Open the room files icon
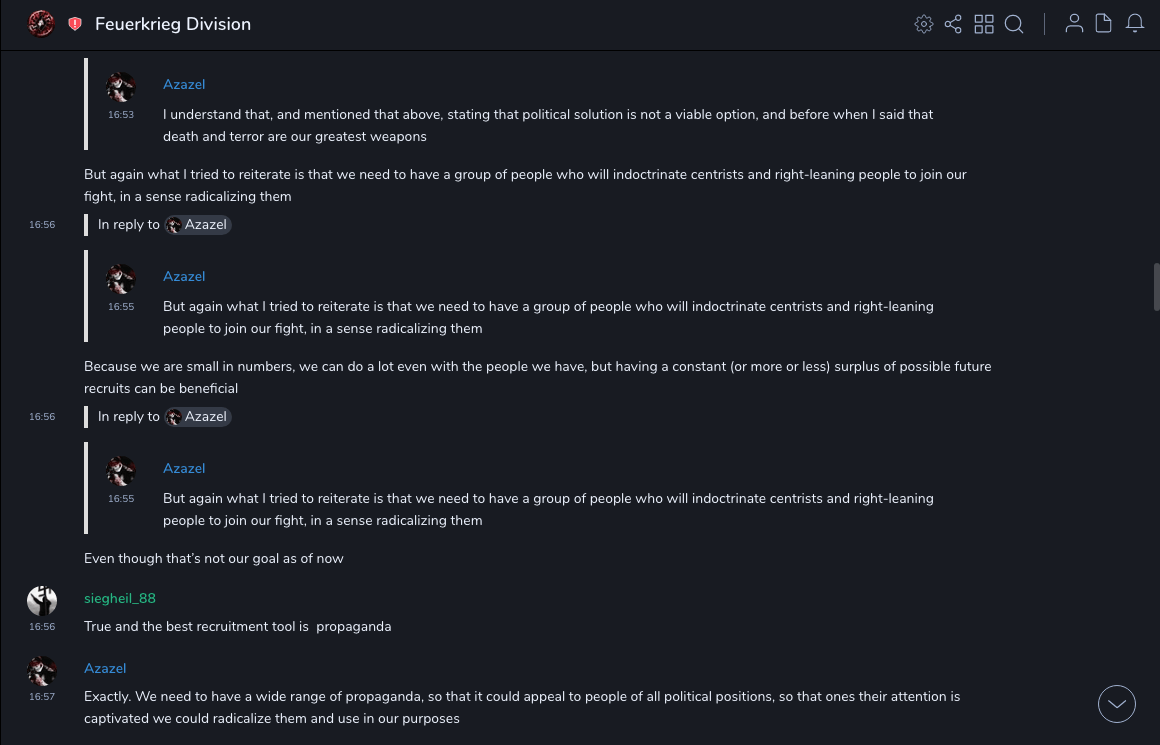Image resolution: width=1160 pixels, height=745 pixels. pos(1104,24)
